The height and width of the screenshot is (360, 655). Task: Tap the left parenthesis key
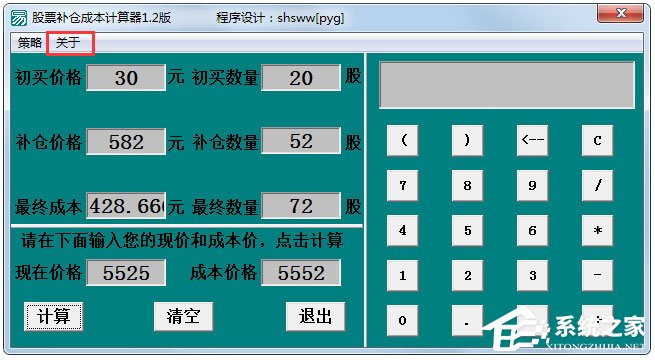pos(403,140)
